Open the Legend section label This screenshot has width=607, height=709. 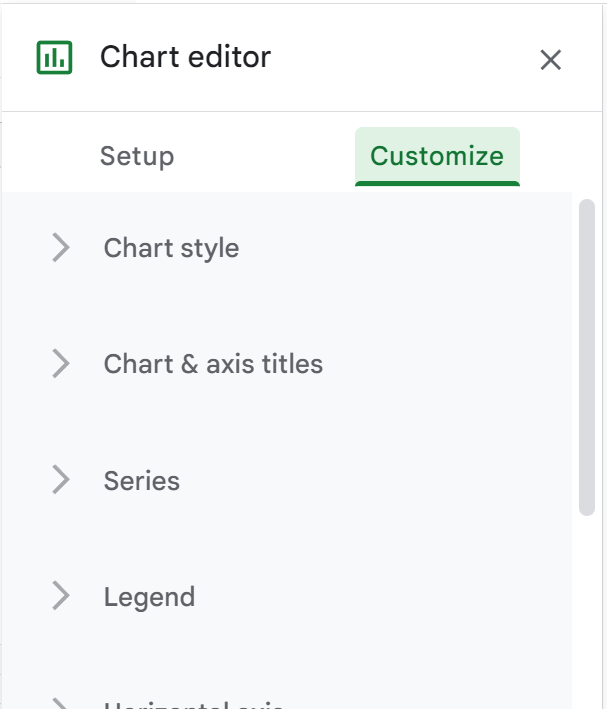tap(149, 597)
